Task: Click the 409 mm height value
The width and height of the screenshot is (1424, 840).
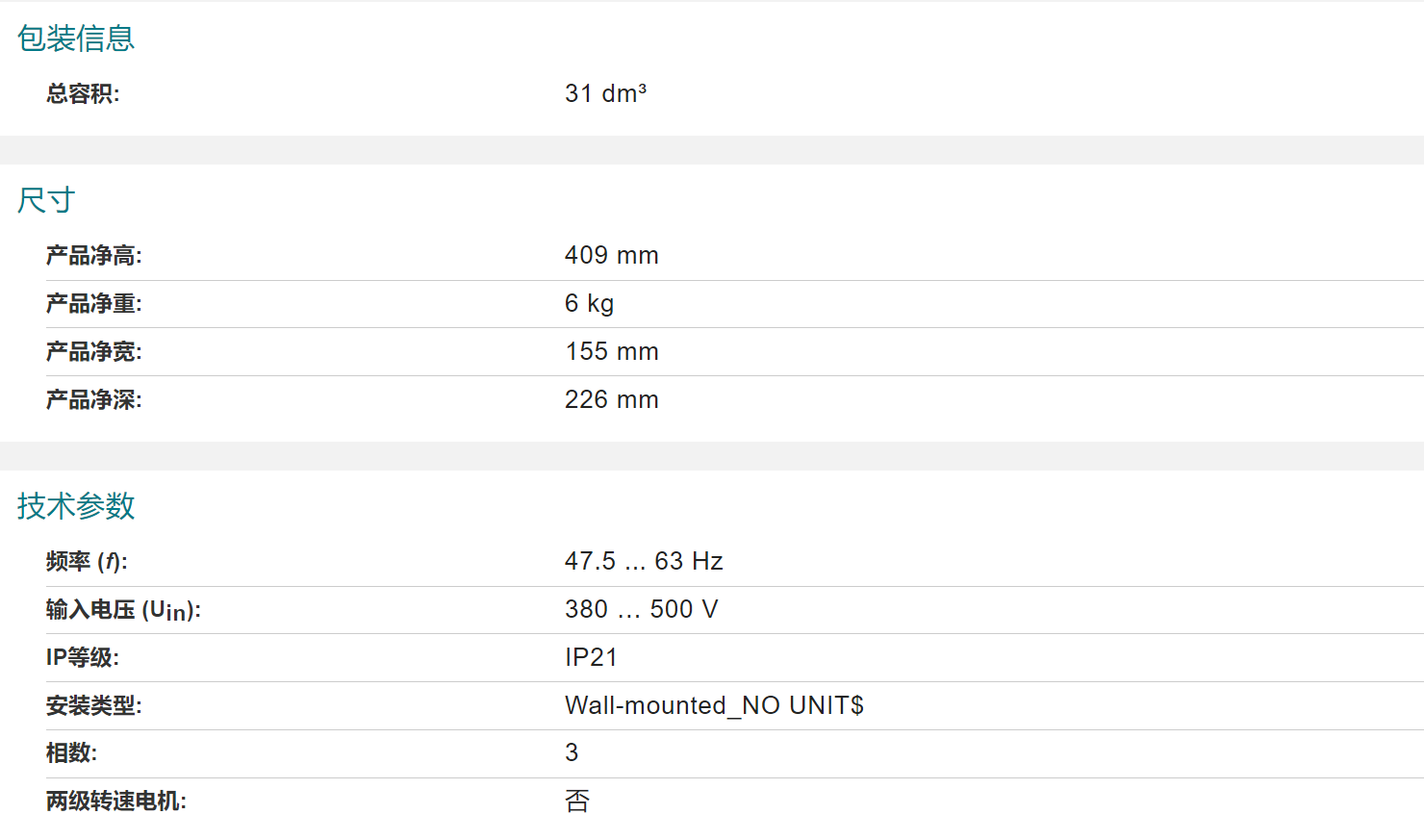Action: point(612,255)
